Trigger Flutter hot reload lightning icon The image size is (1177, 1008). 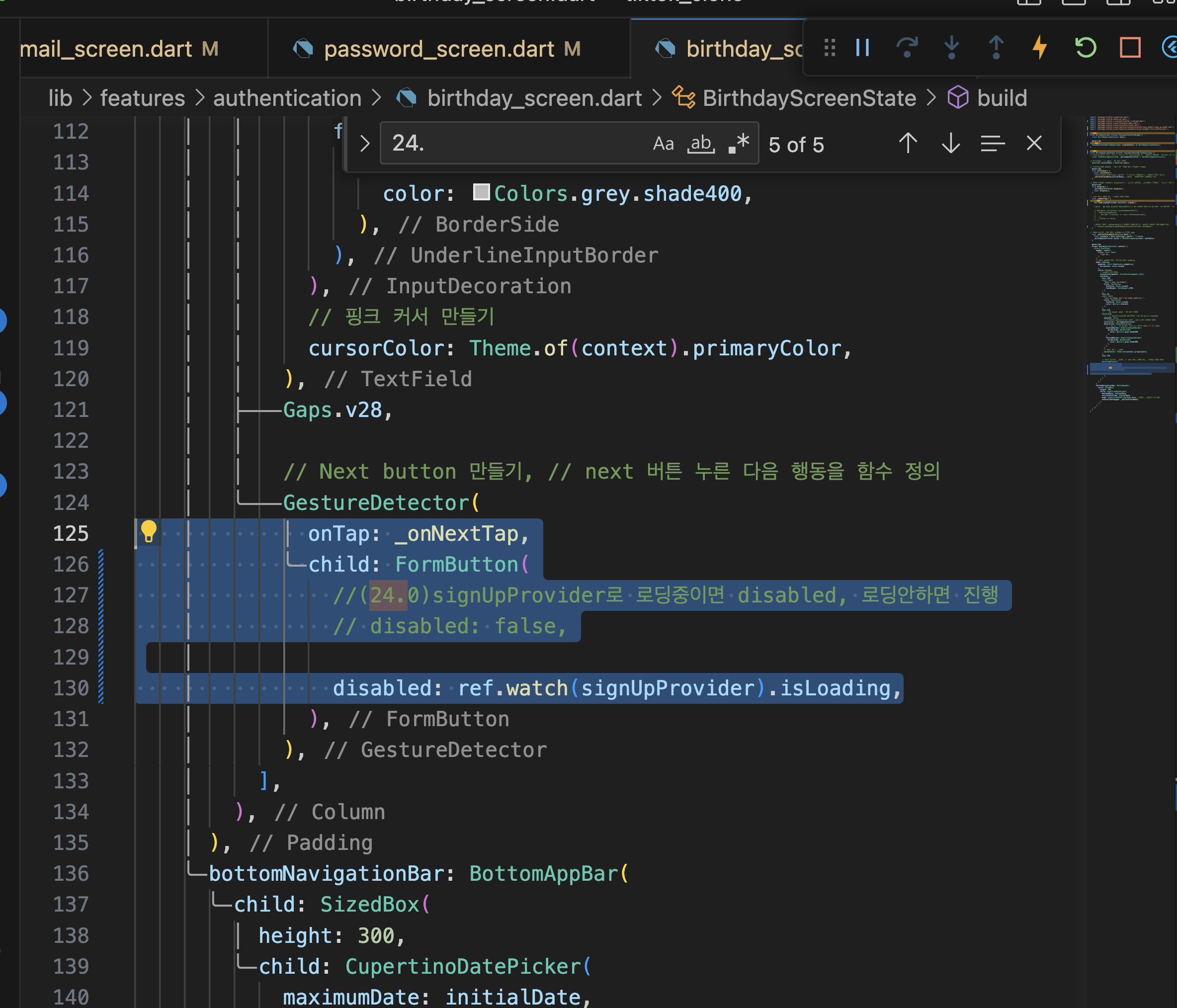(1039, 48)
